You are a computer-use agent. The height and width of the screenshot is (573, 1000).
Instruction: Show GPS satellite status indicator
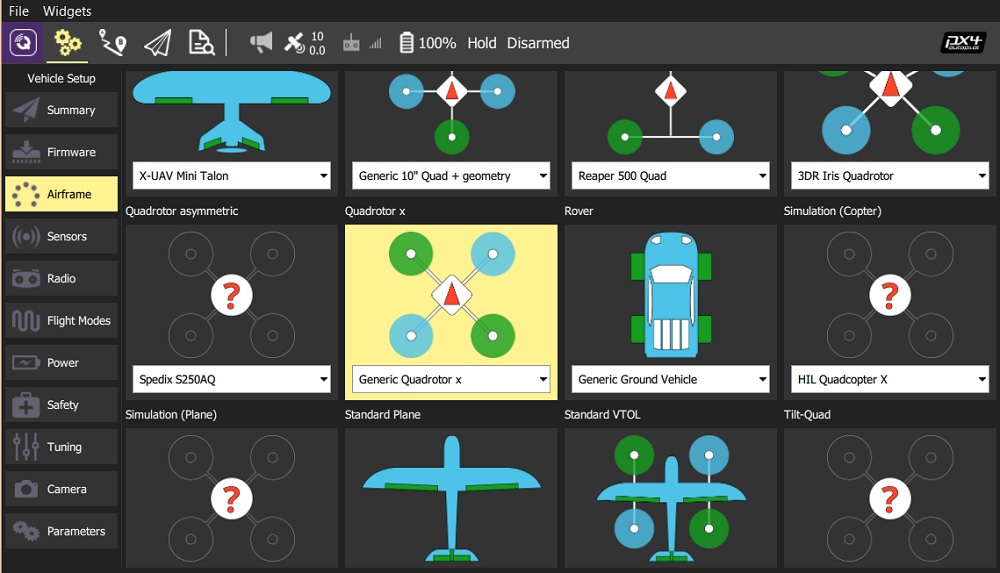(304, 43)
